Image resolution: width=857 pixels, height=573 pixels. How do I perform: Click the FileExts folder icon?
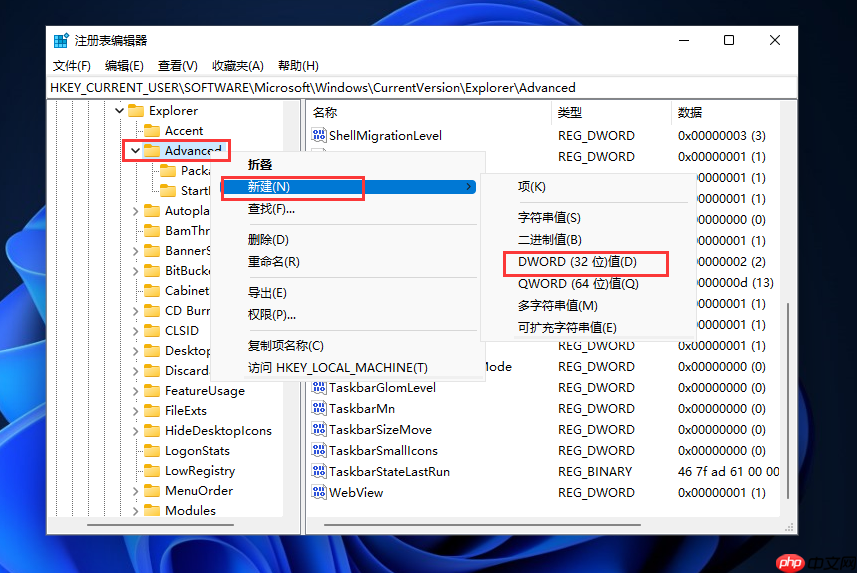[x=151, y=411]
